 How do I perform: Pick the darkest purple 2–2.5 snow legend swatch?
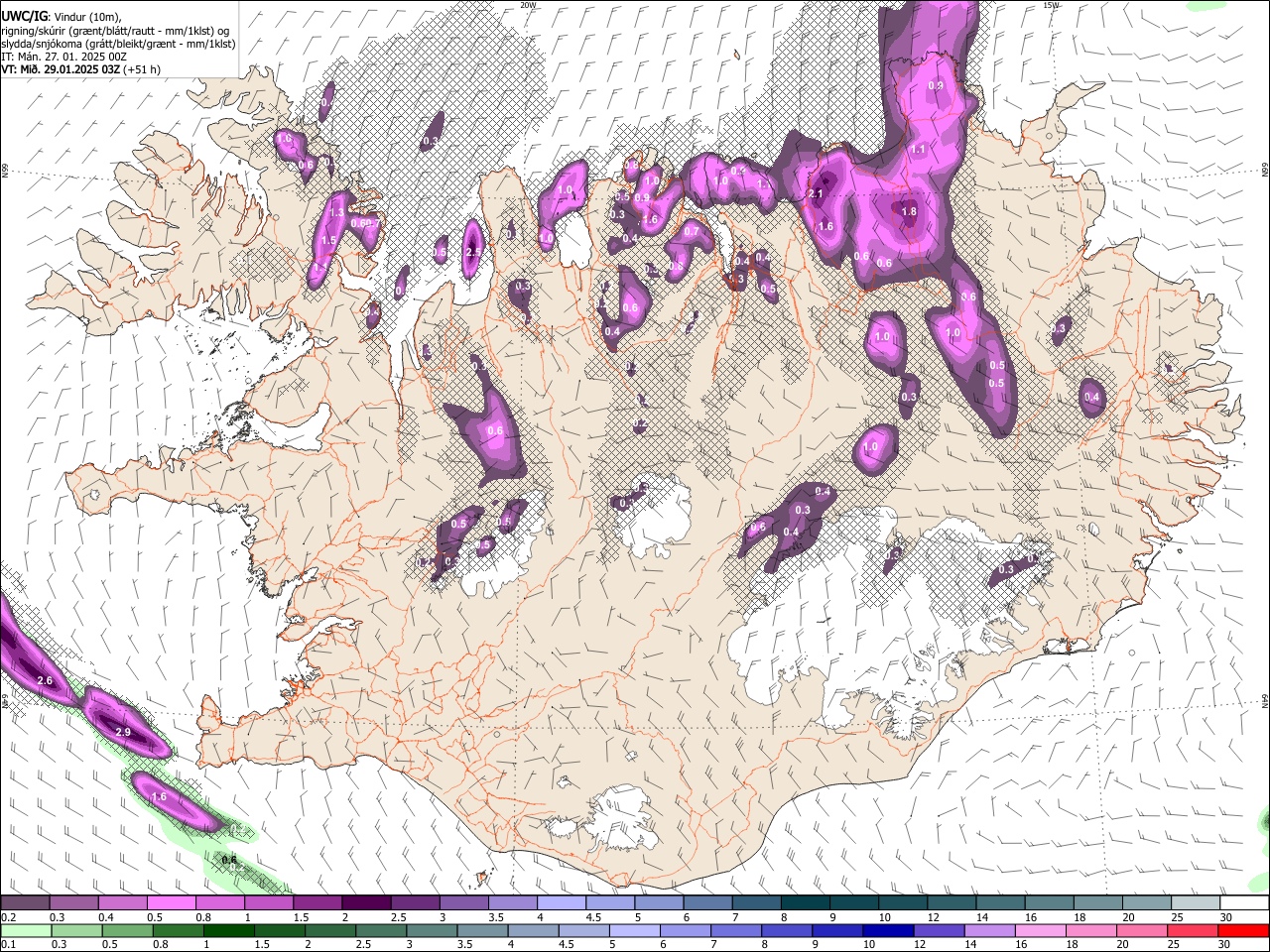366,903
